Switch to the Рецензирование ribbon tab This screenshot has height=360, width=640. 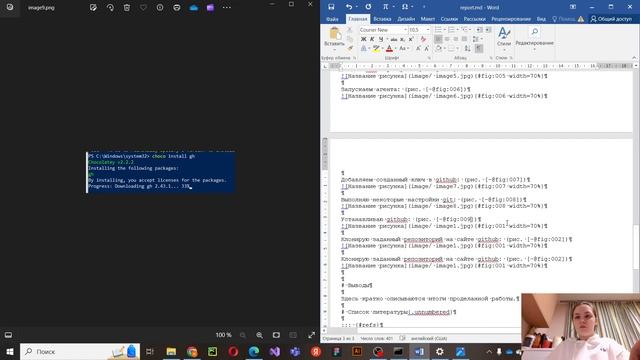[x=511, y=19]
